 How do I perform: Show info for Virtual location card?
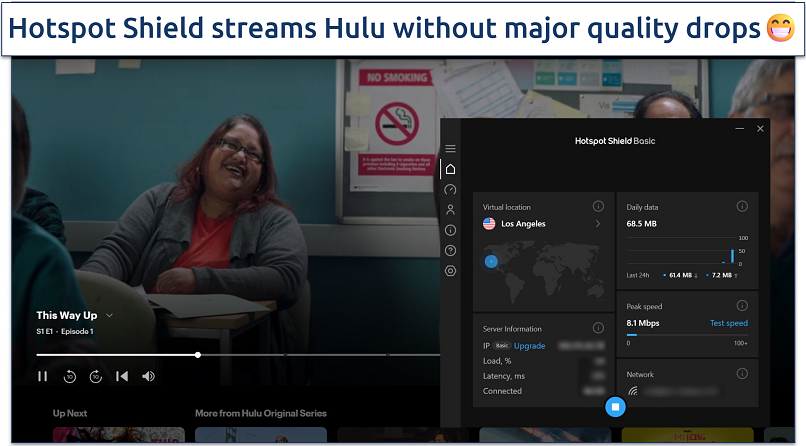[x=598, y=206]
